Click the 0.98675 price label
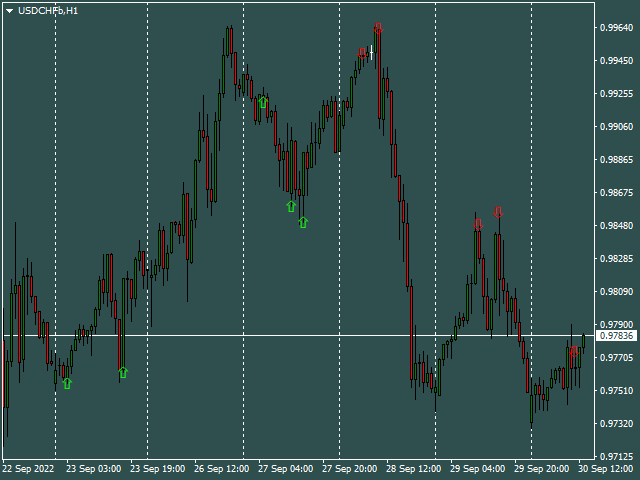The image size is (640, 480). pos(616,193)
